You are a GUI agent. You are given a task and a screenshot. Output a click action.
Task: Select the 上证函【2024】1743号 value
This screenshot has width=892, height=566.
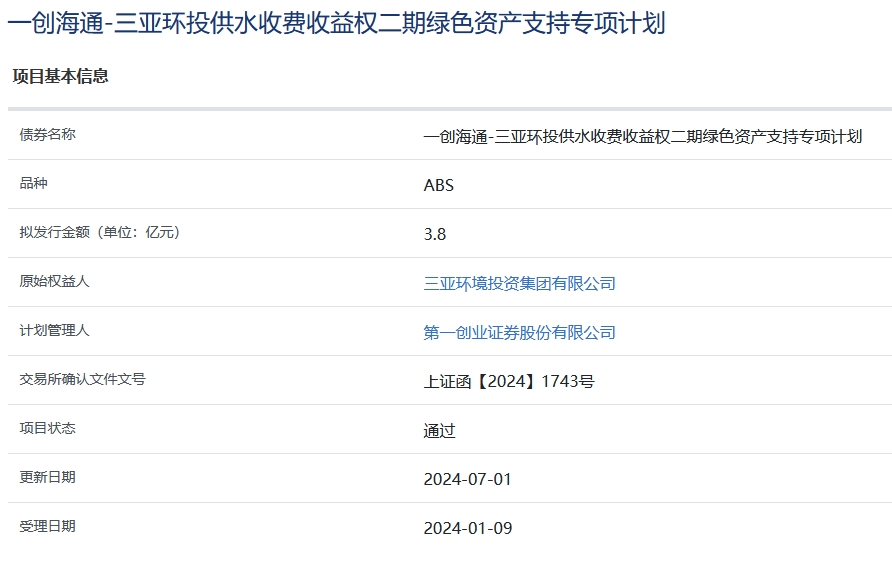click(509, 381)
